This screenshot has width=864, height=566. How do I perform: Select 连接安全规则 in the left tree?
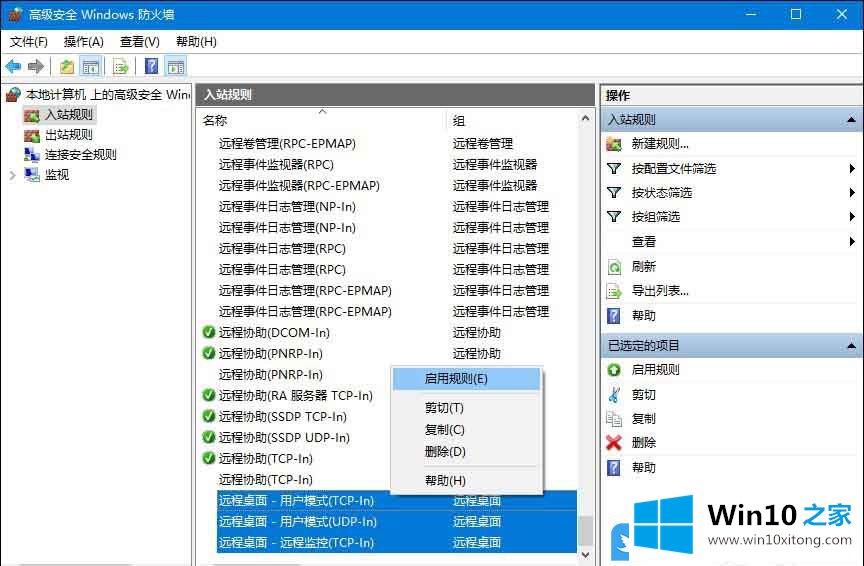80,155
